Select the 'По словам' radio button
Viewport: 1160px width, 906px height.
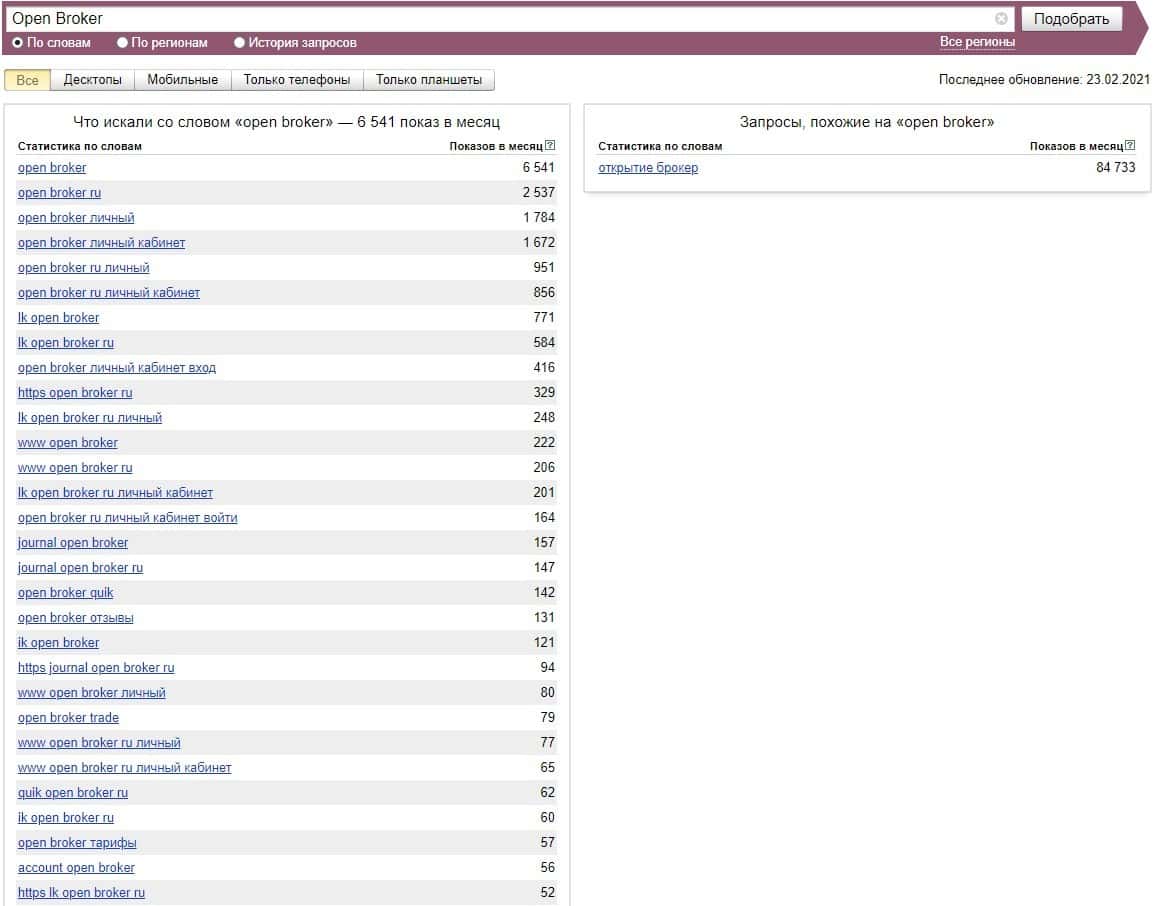tap(17, 43)
